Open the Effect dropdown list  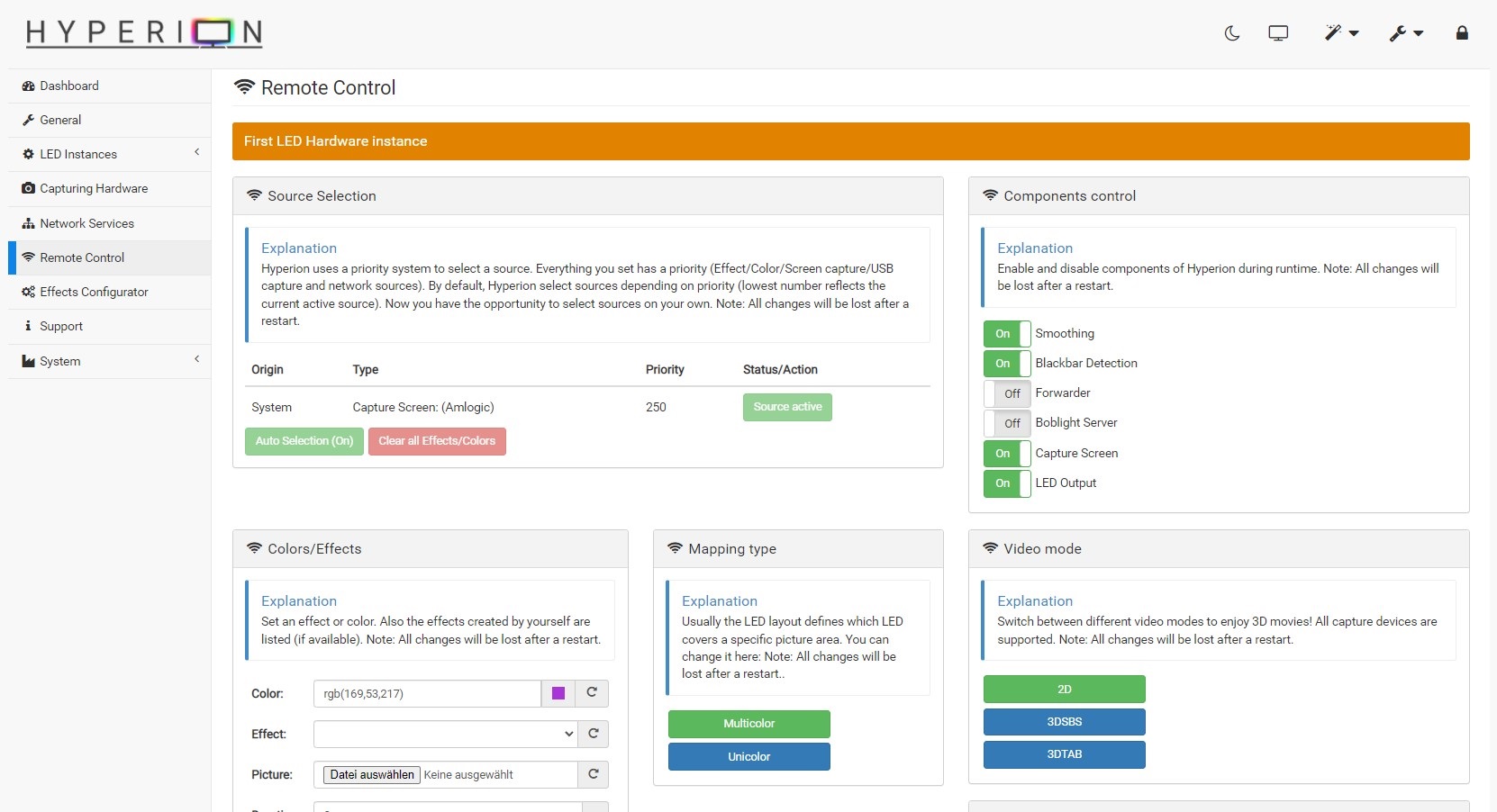(445, 734)
